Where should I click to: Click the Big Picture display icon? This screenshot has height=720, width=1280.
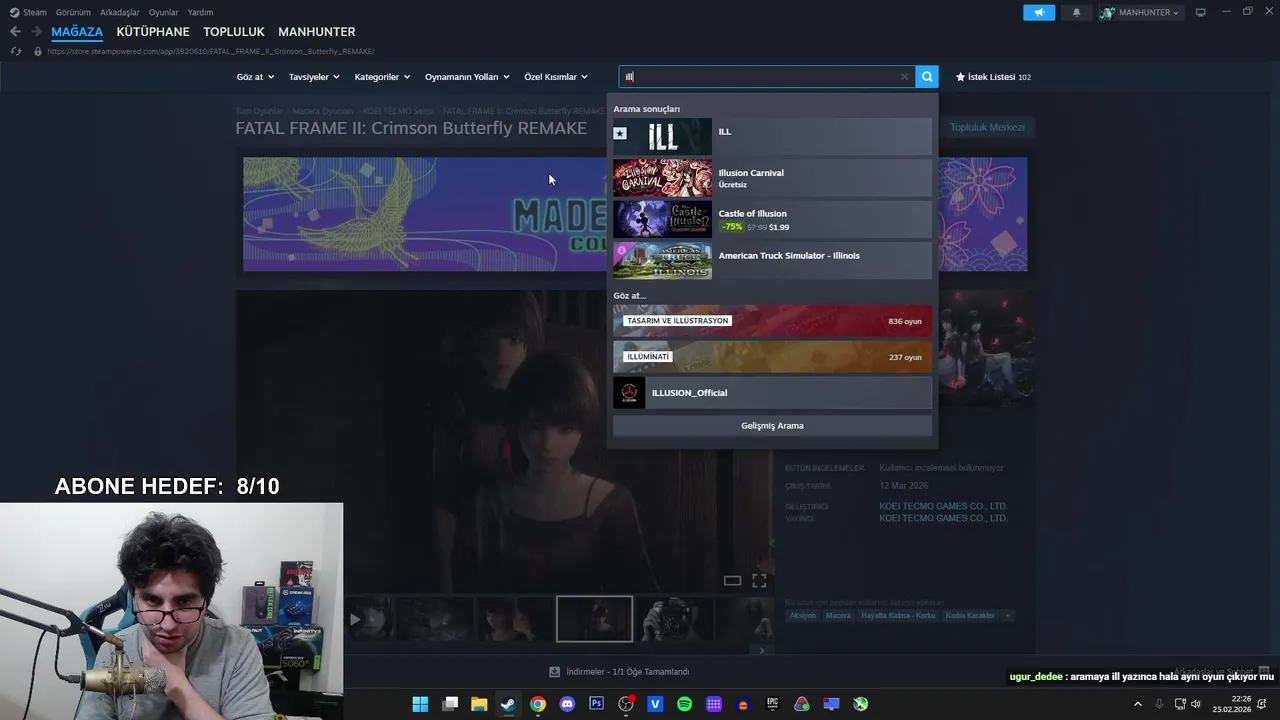[x=1201, y=12]
